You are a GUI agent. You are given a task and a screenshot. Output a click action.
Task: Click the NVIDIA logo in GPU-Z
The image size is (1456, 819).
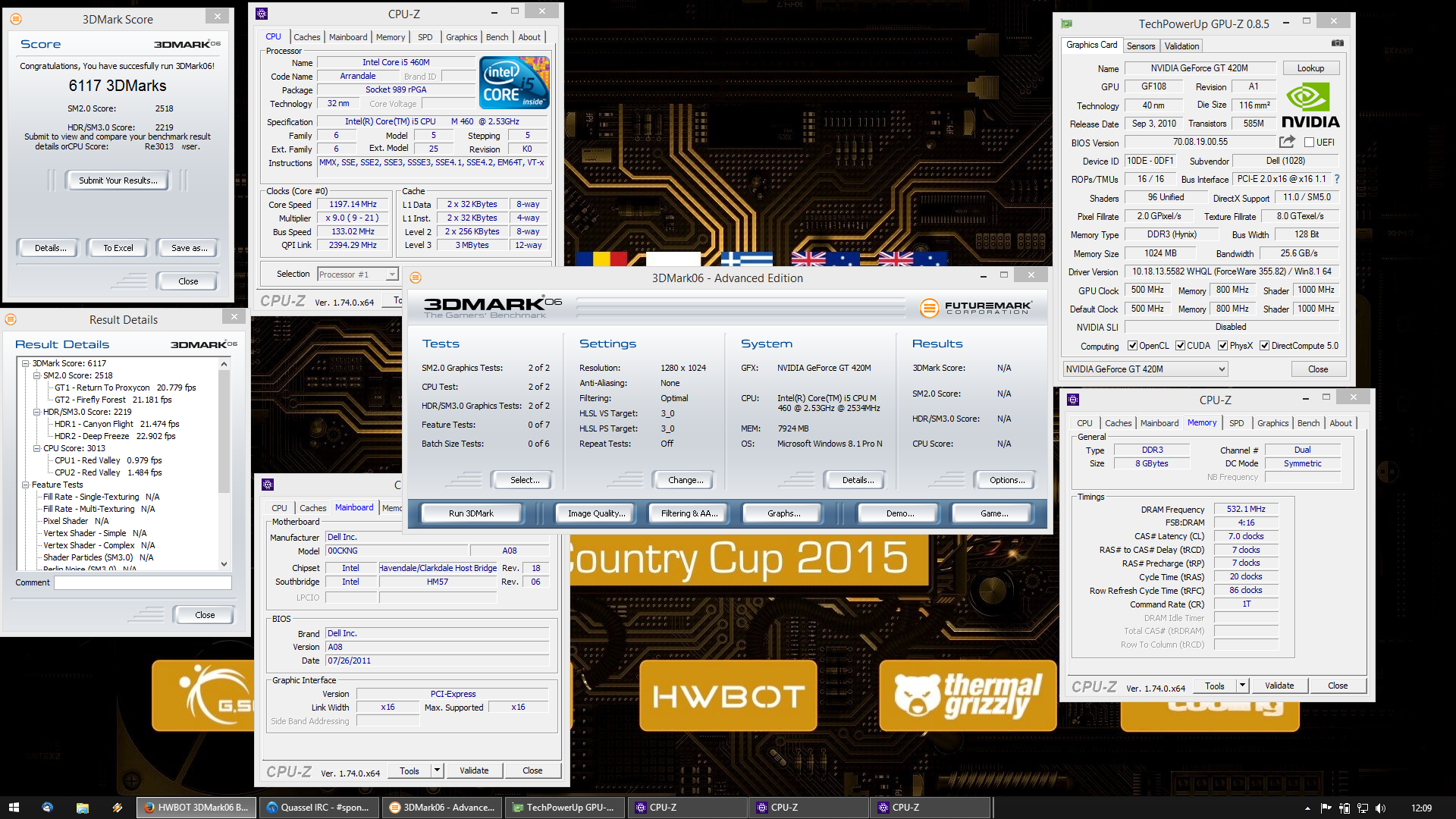1310,105
